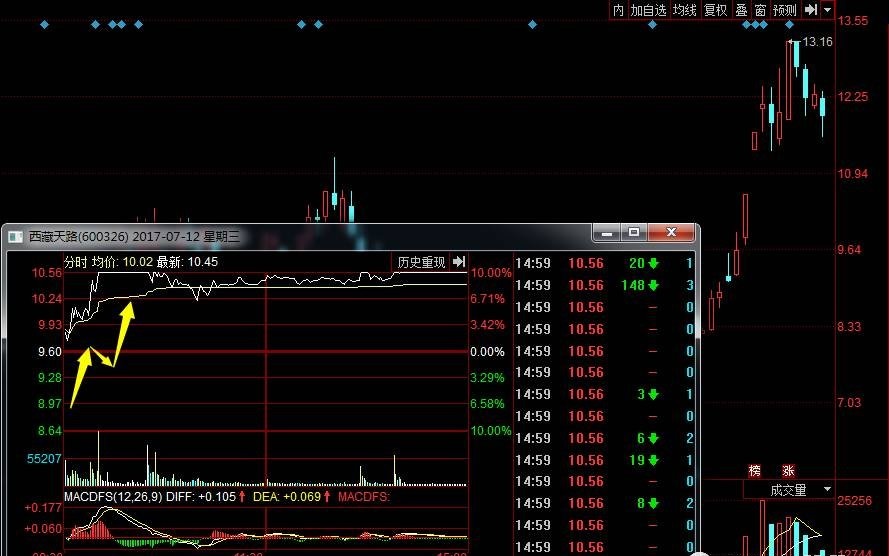Toggle the 复权 price adjustment option

point(716,10)
